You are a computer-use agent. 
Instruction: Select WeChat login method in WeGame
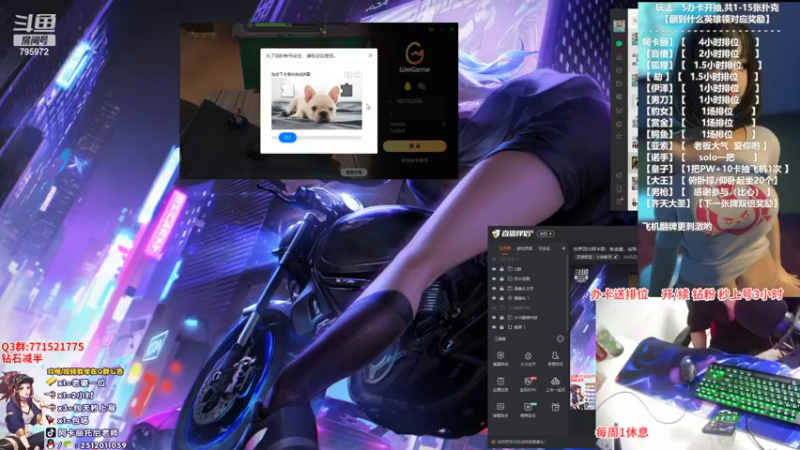422,86
